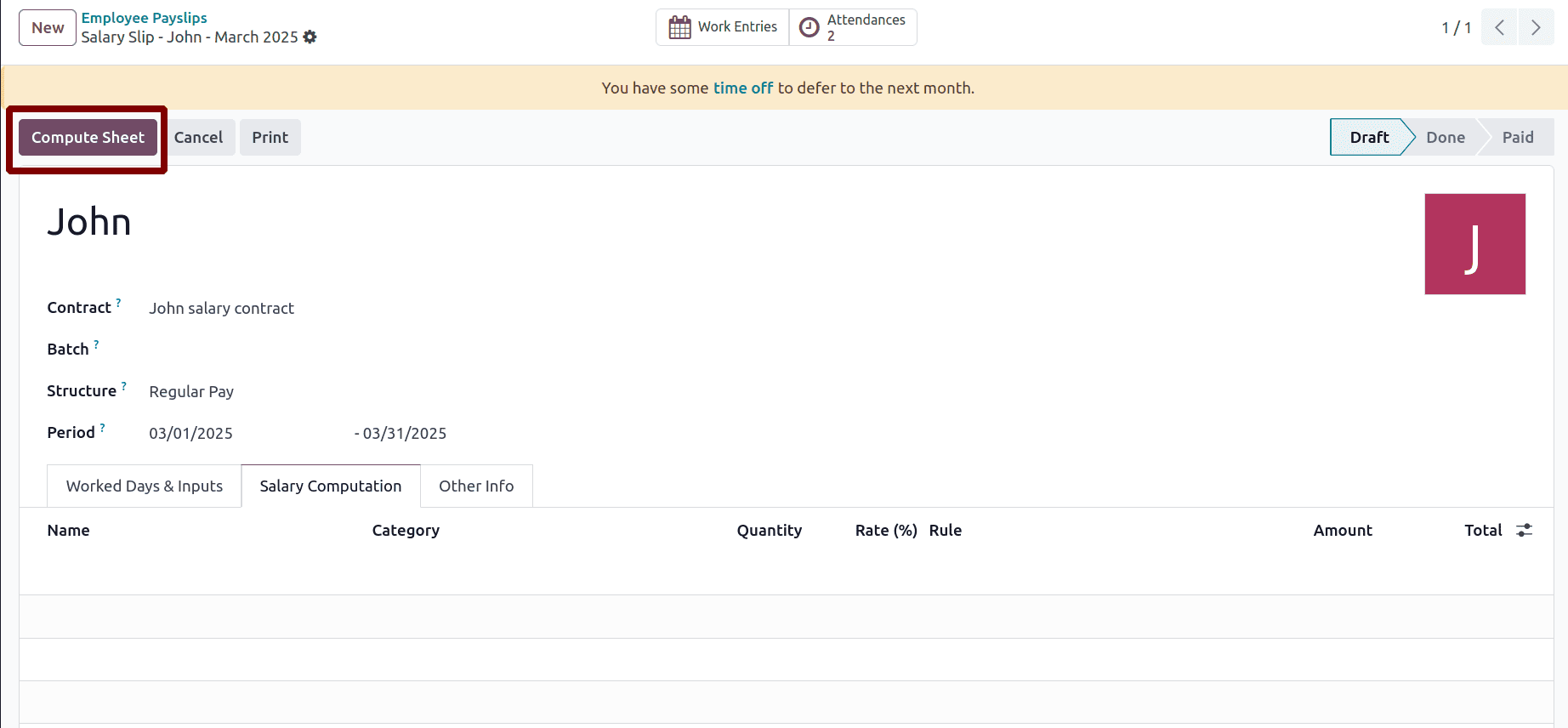Show help tooltip for Batch field
The width and height of the screenshot is (1568, 728).
click(x=96, y=344)
